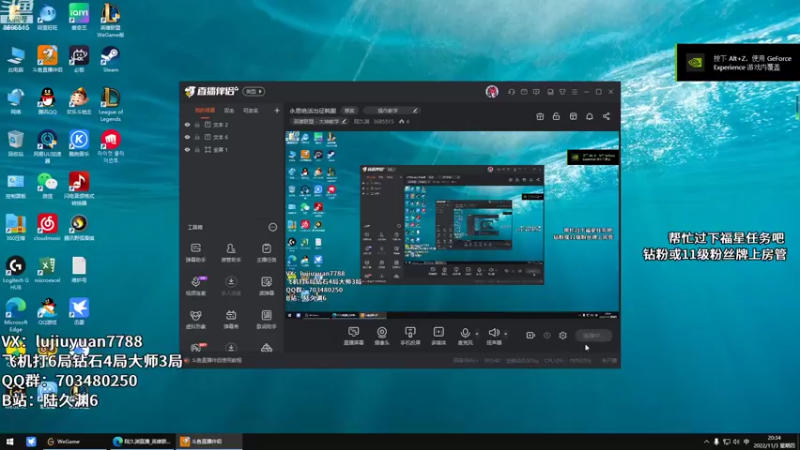Click the 操作教学 pill with pencil
Image resolution: width=800 pixels, height=450 pixels.
pos(392,110)
